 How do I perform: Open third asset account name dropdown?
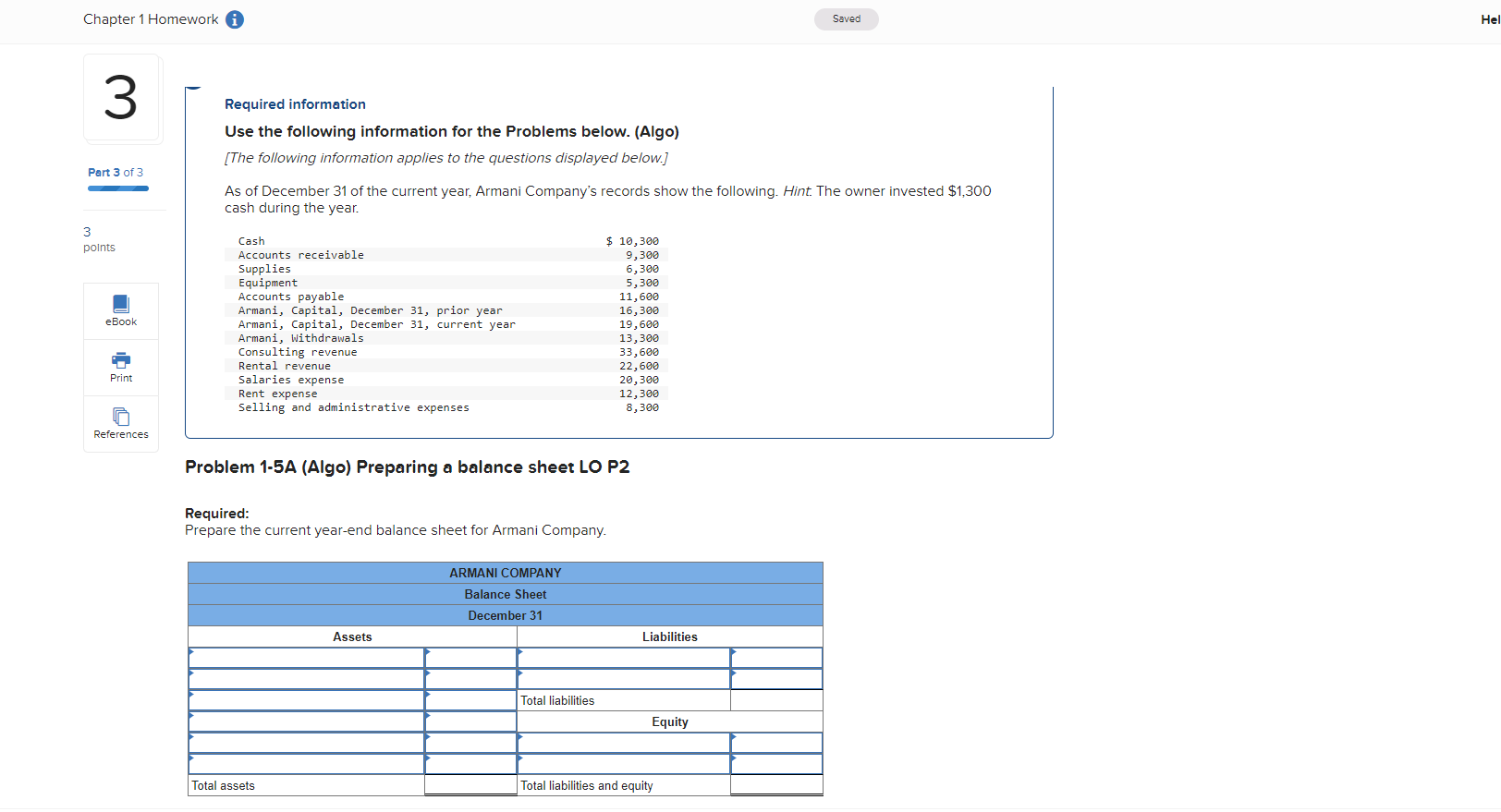click(306, 700)
